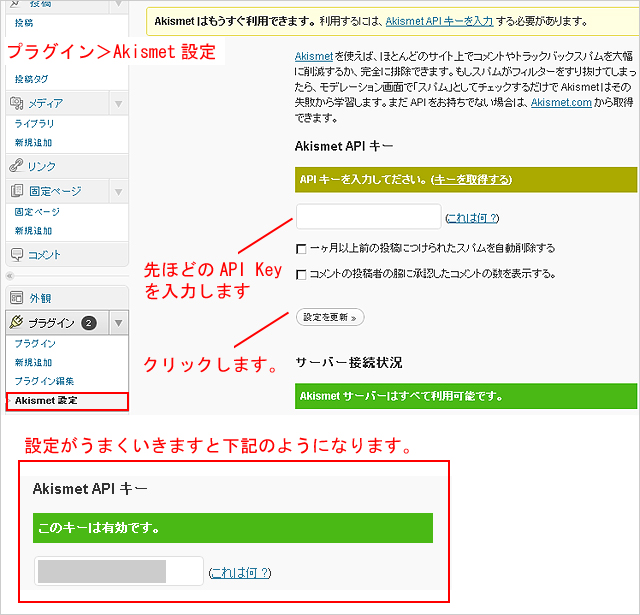Viewport: 640px width, 615px height.
Task: Click the サーバー接続状況 heading
Action: pos(349,362)
